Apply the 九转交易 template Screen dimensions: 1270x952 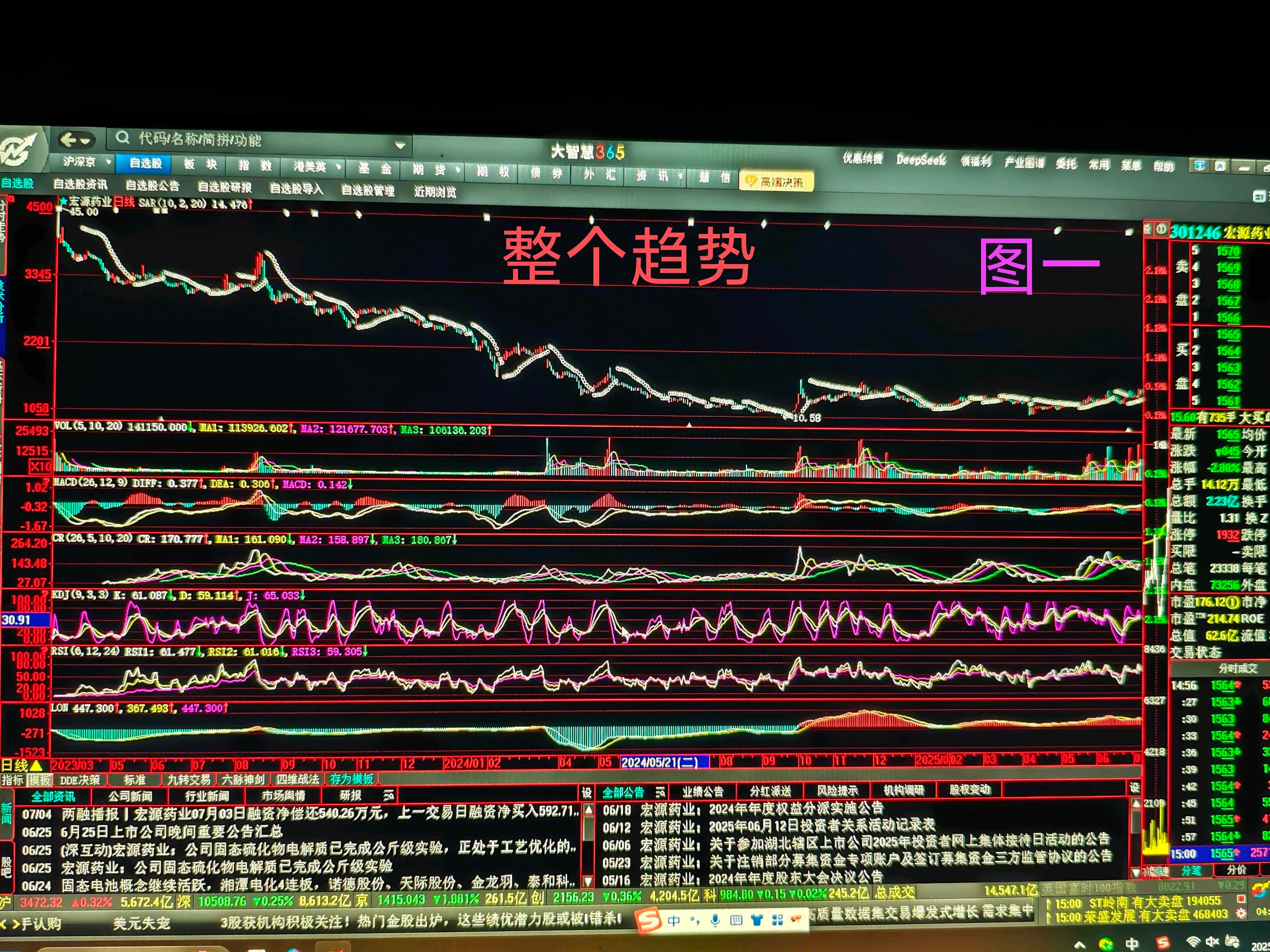pyautogui.click(x=189, y=780)
